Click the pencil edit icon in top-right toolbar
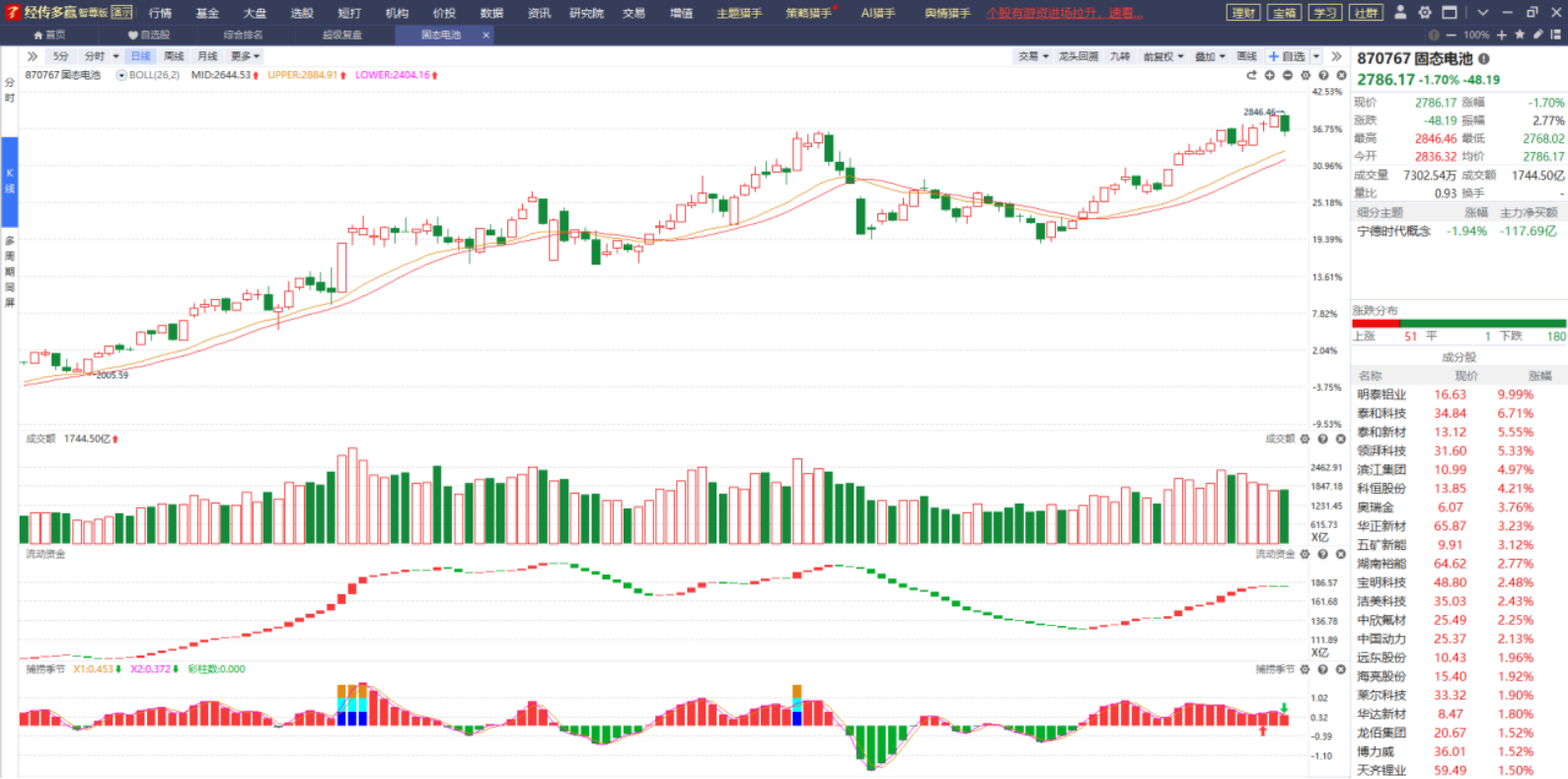Viewport: 1568px width, 779px height. pos(1537,35)
